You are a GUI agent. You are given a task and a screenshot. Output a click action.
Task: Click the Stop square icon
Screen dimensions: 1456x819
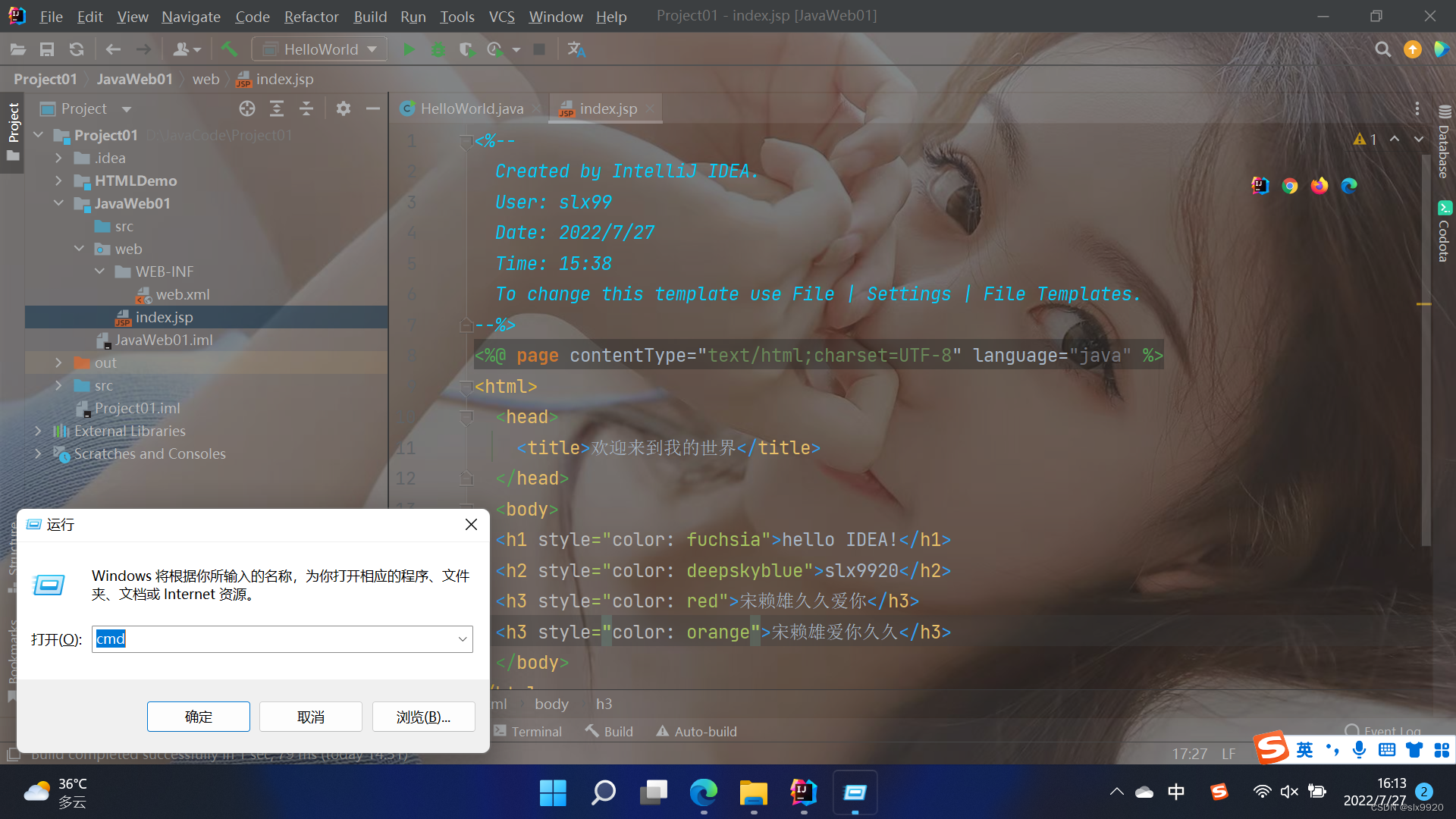coord(539,49)
